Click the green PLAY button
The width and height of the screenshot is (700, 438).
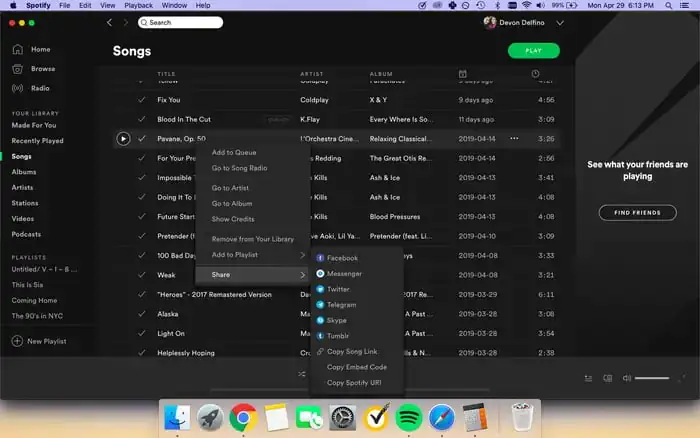(533, 50)
